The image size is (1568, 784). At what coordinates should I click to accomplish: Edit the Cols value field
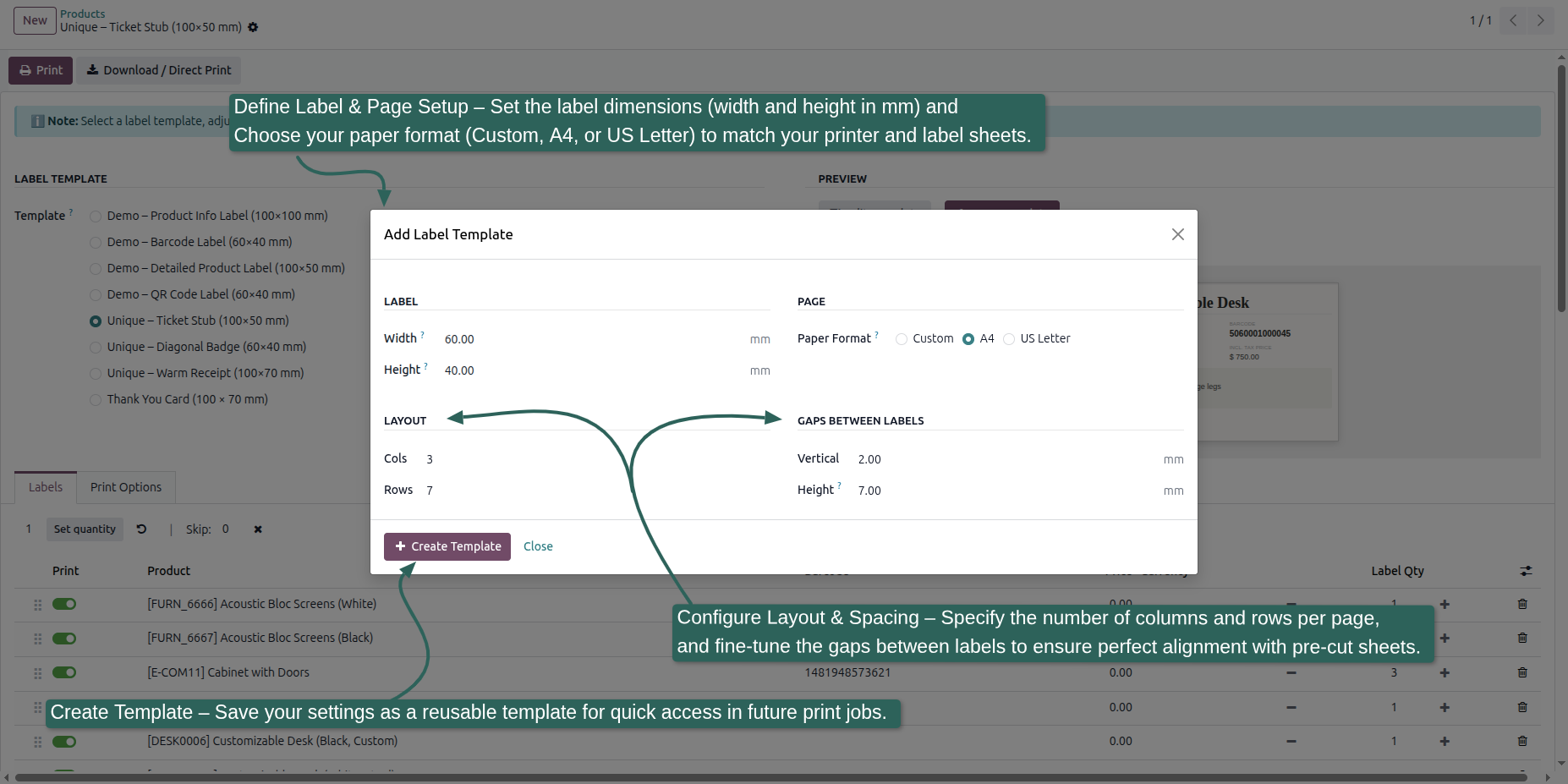596,459
